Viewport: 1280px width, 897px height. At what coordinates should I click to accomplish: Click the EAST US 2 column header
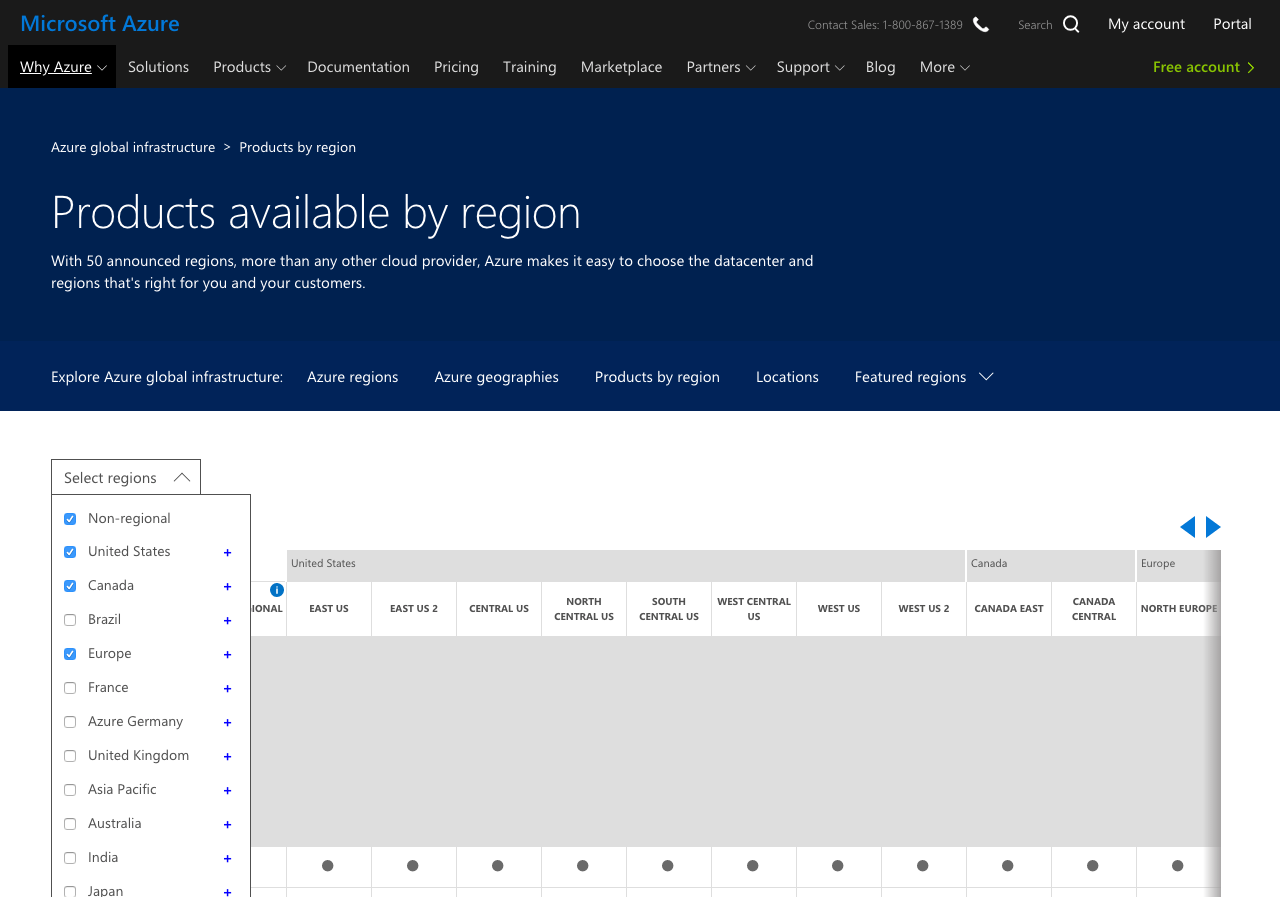click(x=414, y=608)
